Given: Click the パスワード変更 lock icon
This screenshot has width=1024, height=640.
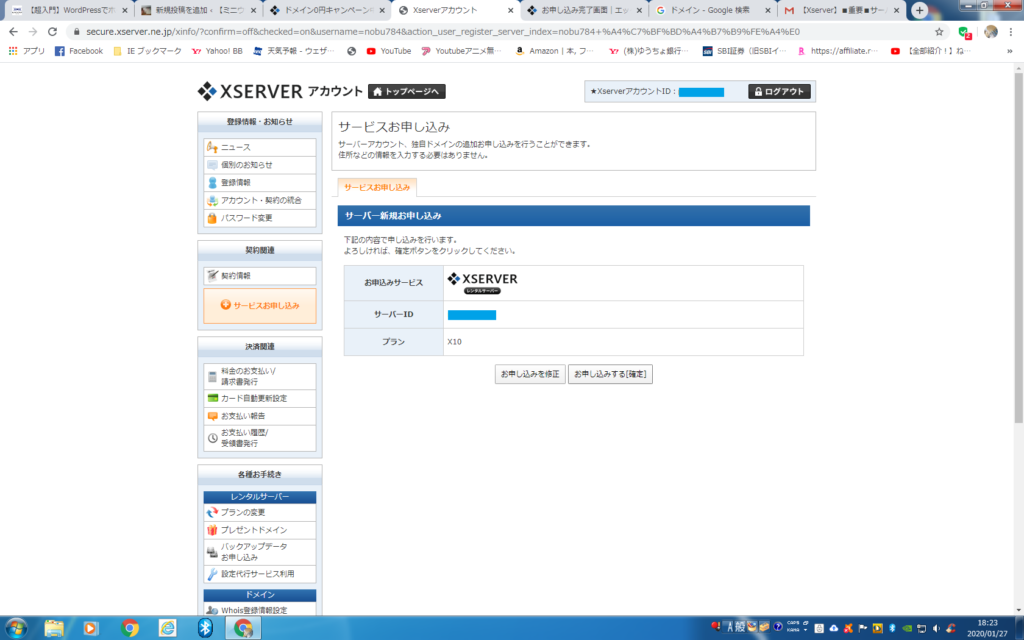Looking at the screenshot, I should pyautogui.click(x=212, y=218).
